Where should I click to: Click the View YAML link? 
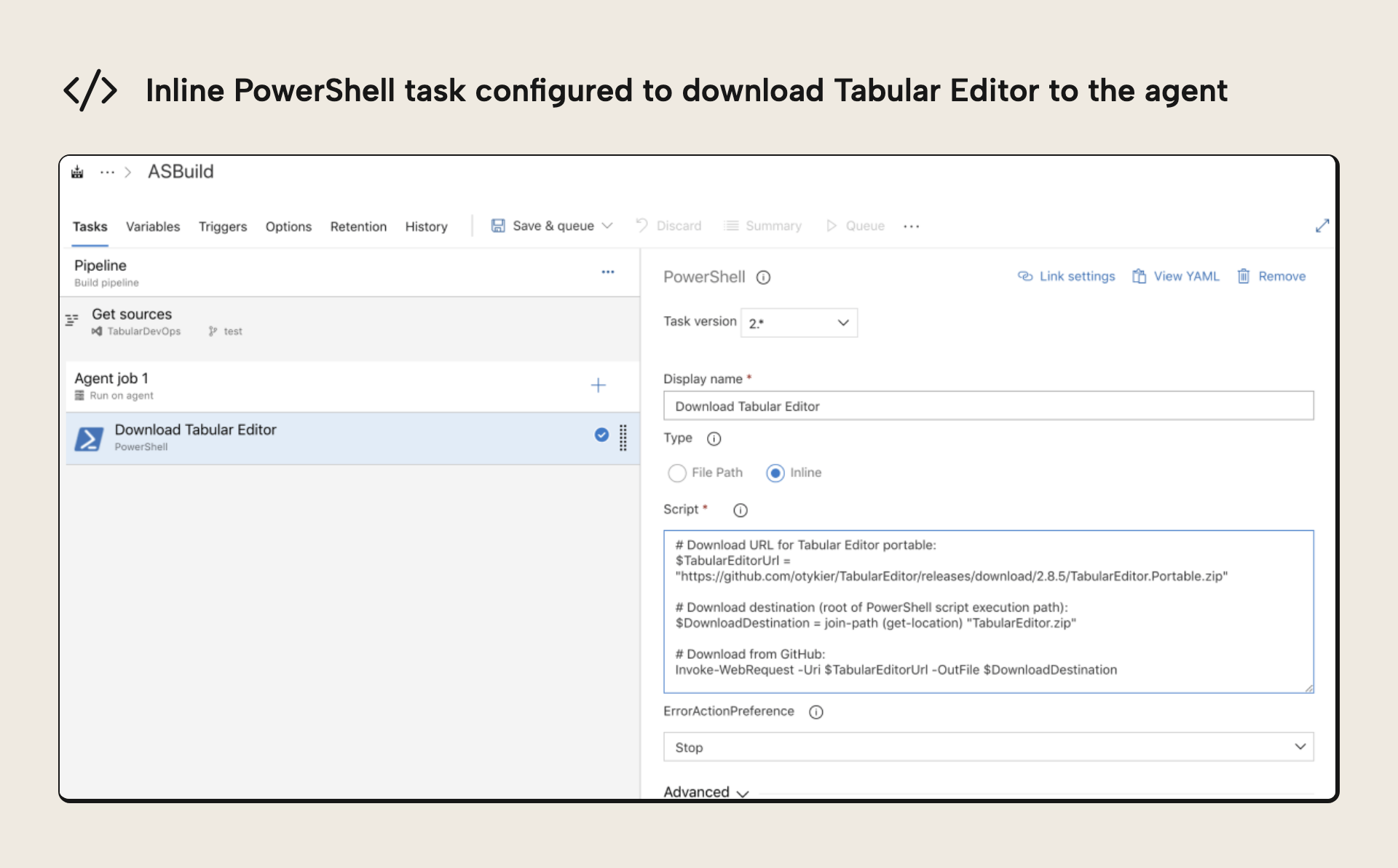(x=1175, y=276)
